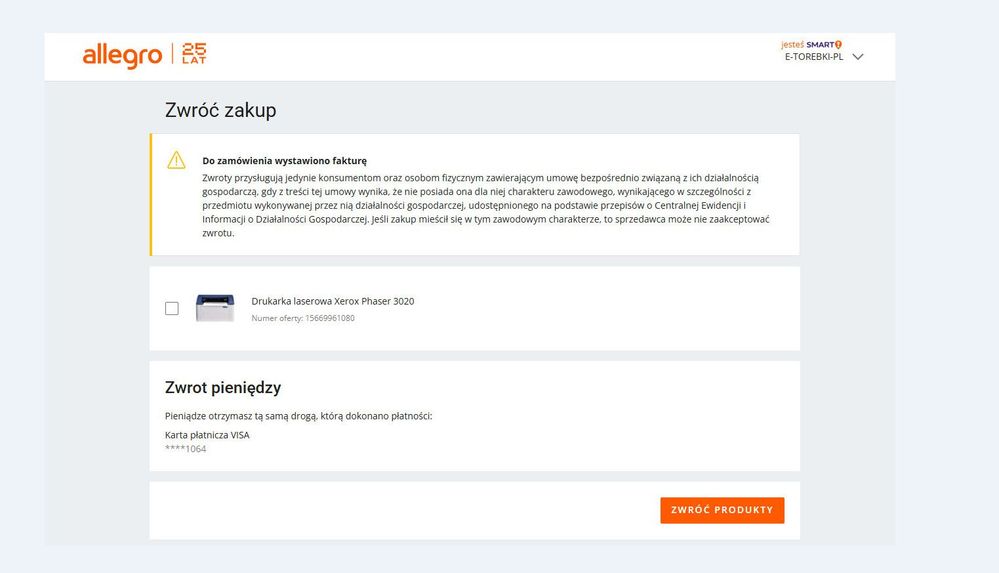Click the "Pieniądze otrzymasz tą samą drogą" text
This screenshot has width=999, height=573.
[298, 415]
